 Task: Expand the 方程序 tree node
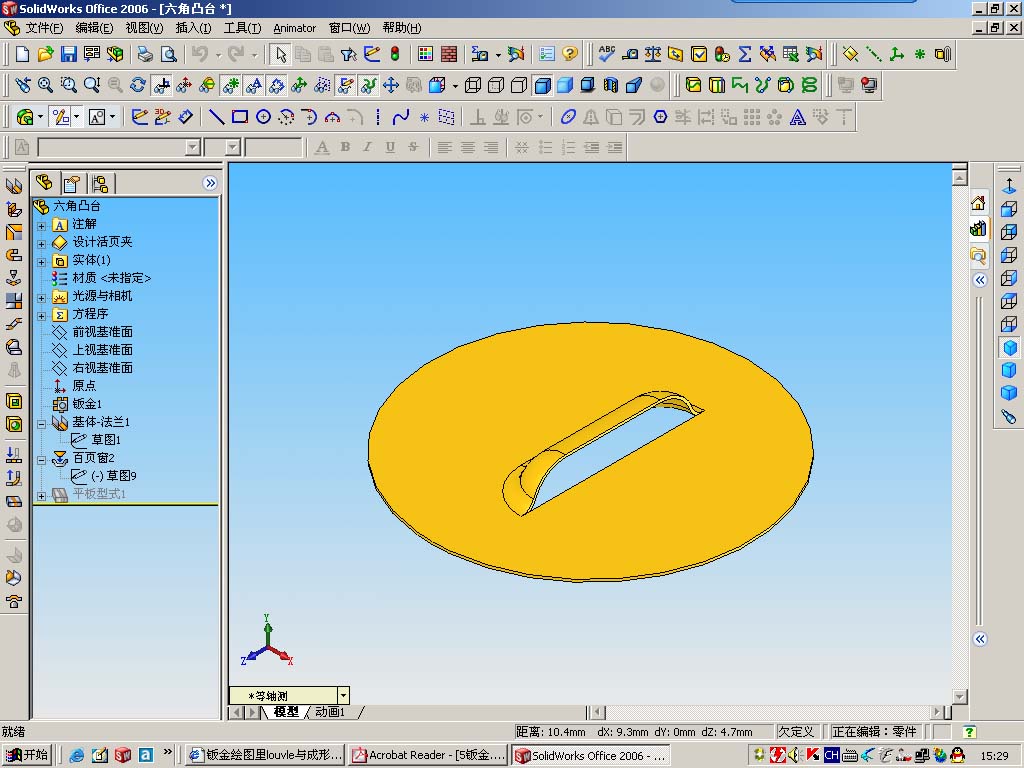click(x=41, y=316)
